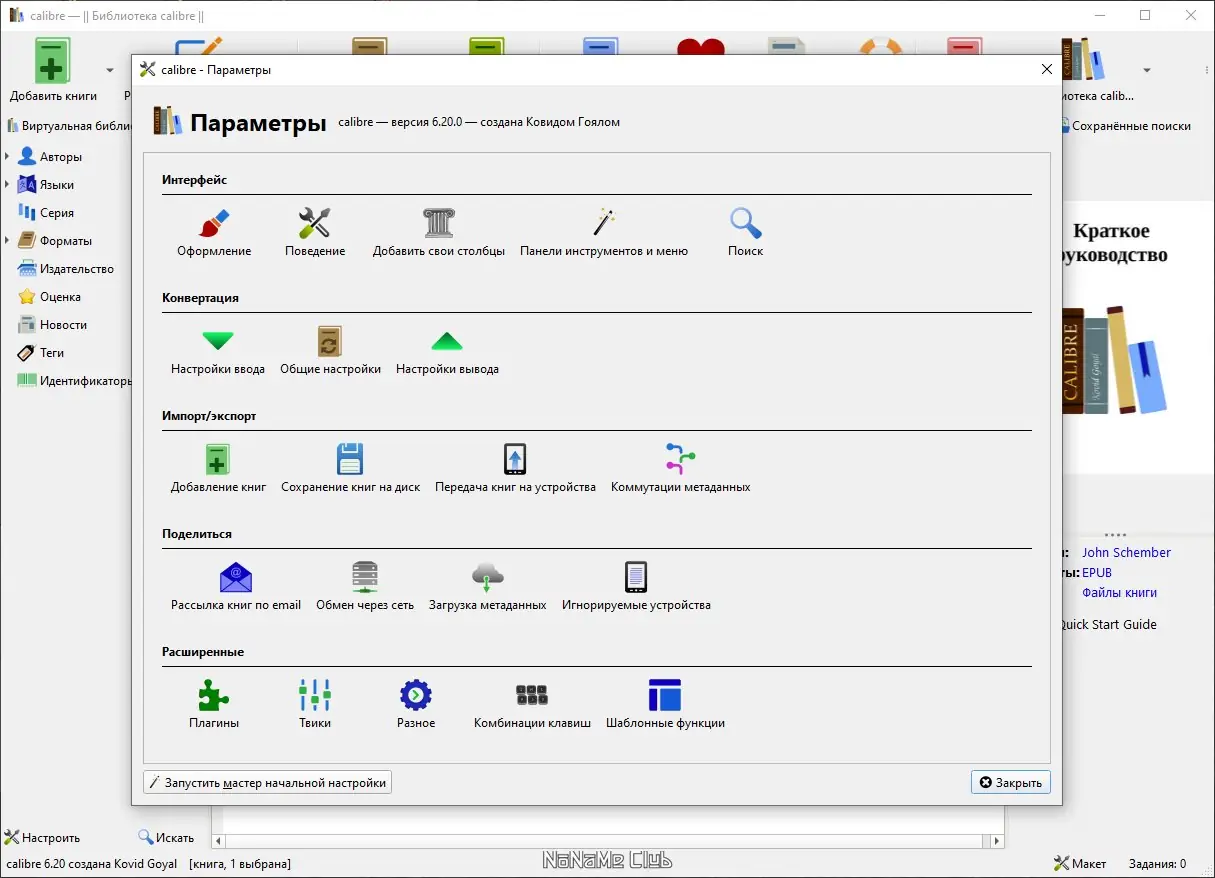Click Добавить книги in main toolbar
This screenshot has width=1215, height=878.
[53, 70]
